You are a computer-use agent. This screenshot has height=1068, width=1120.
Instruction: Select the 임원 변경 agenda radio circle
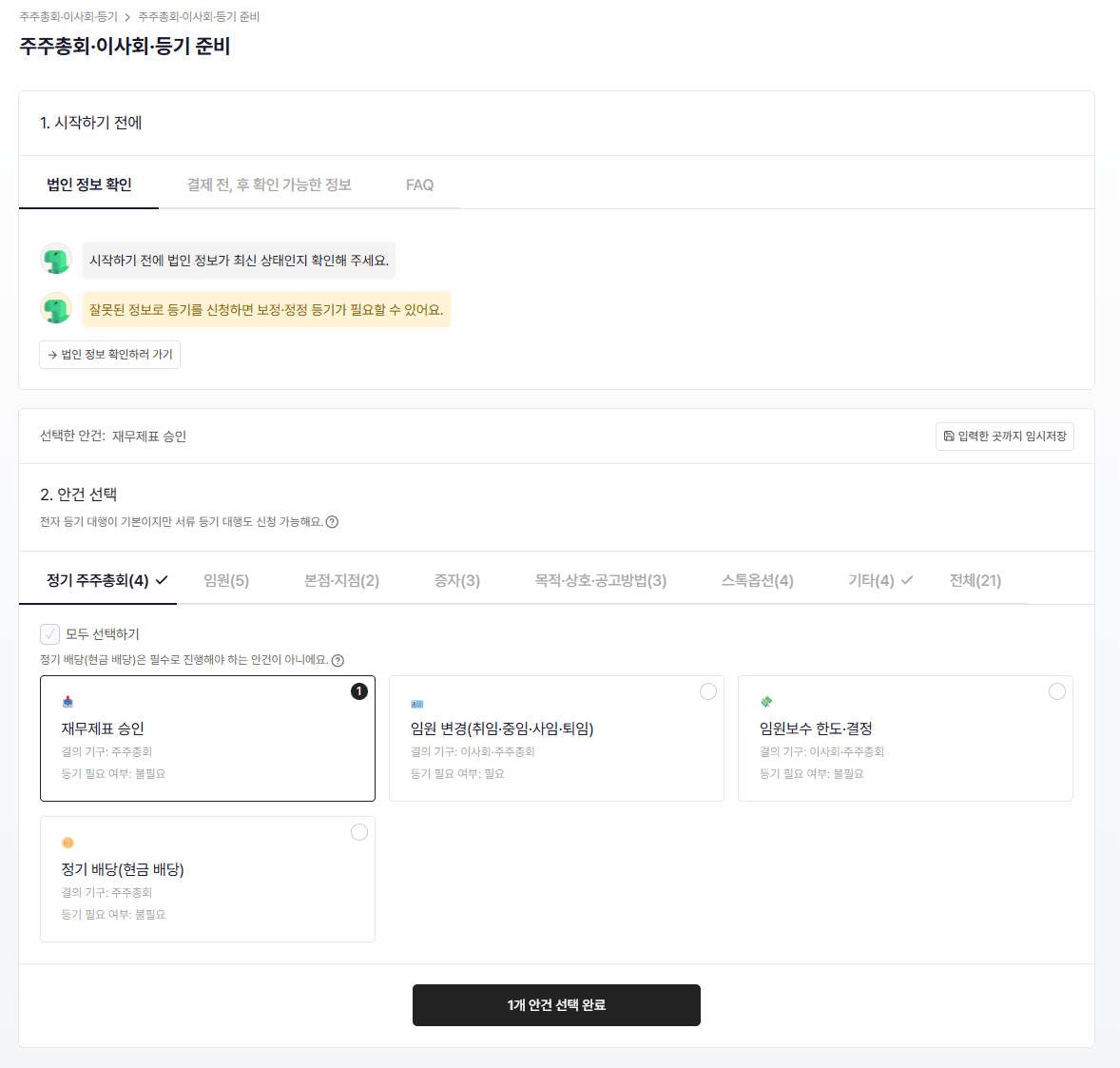(x=708, y=691)
